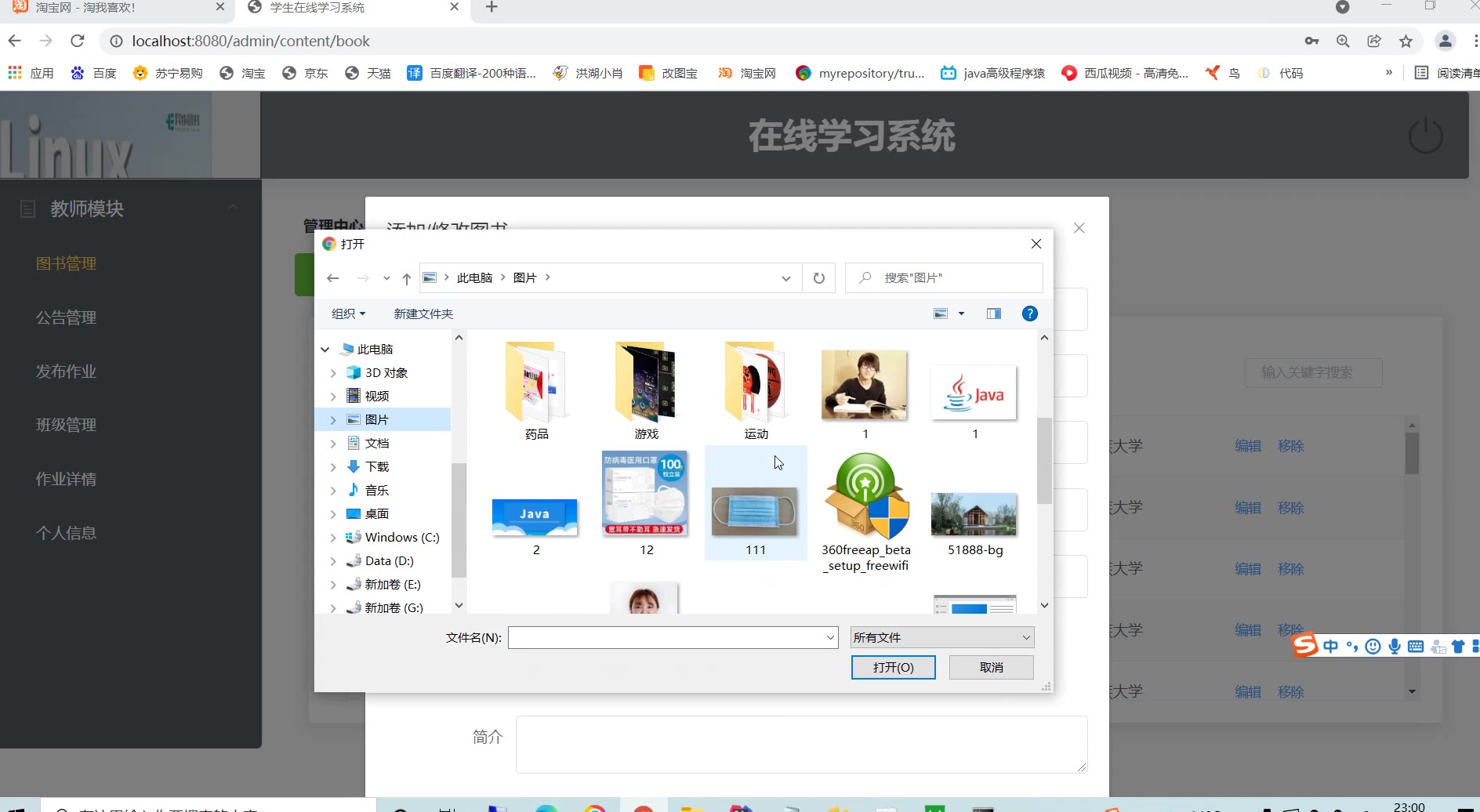Click 新建文件夹 in the toolbar
The width and height of the screenshot is (1480, 812).
tap(423, 314)
